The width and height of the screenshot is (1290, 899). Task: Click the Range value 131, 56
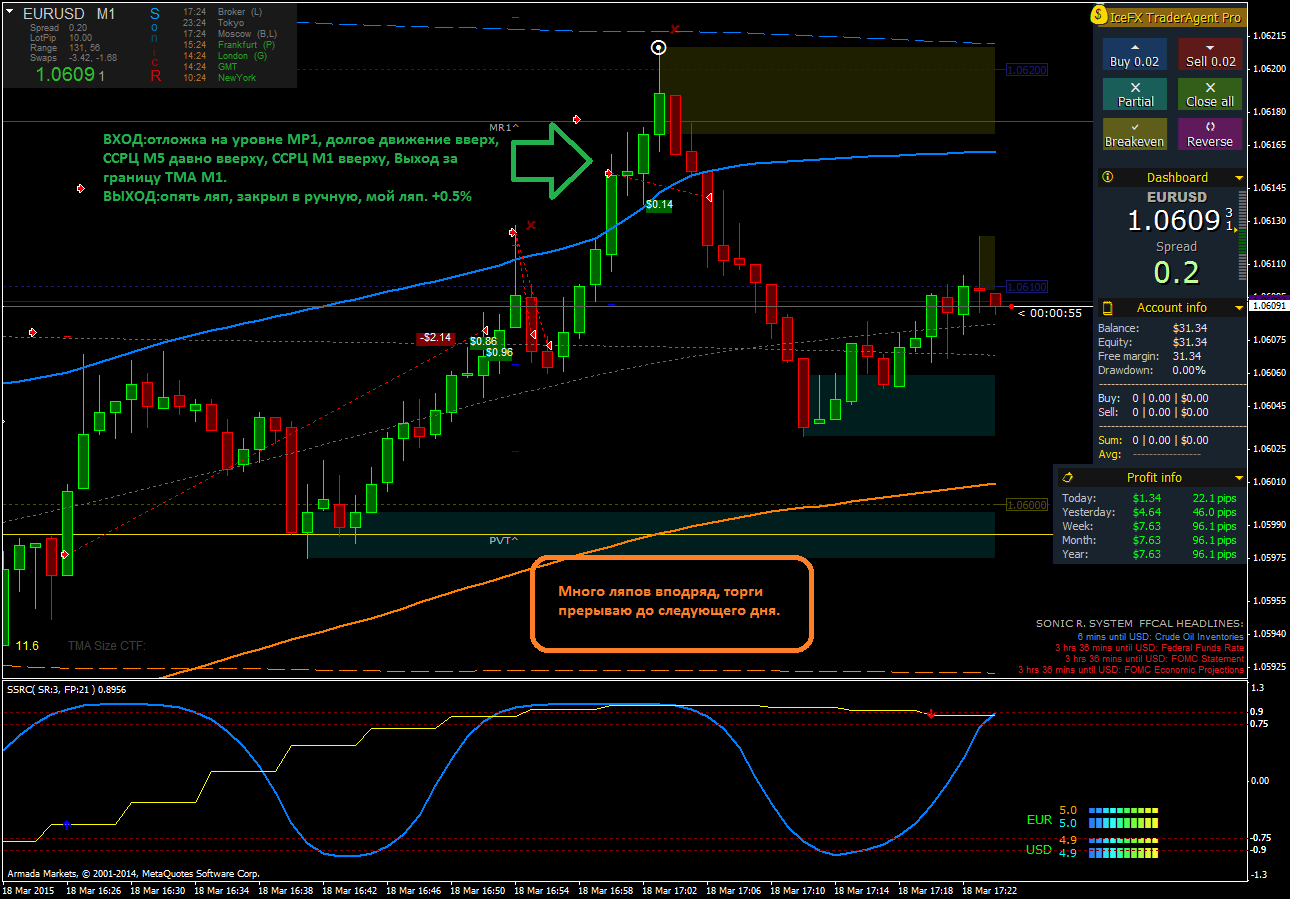[x=85, y=47]
